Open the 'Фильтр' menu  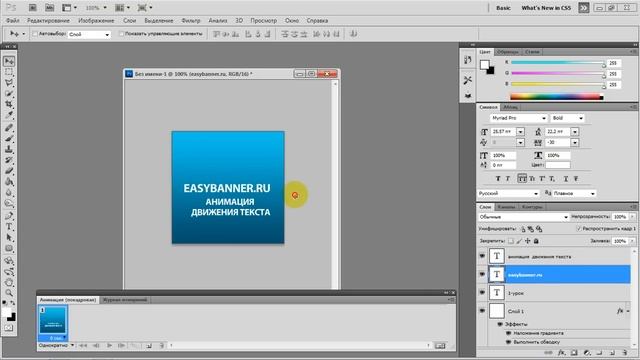click(191, 20)
